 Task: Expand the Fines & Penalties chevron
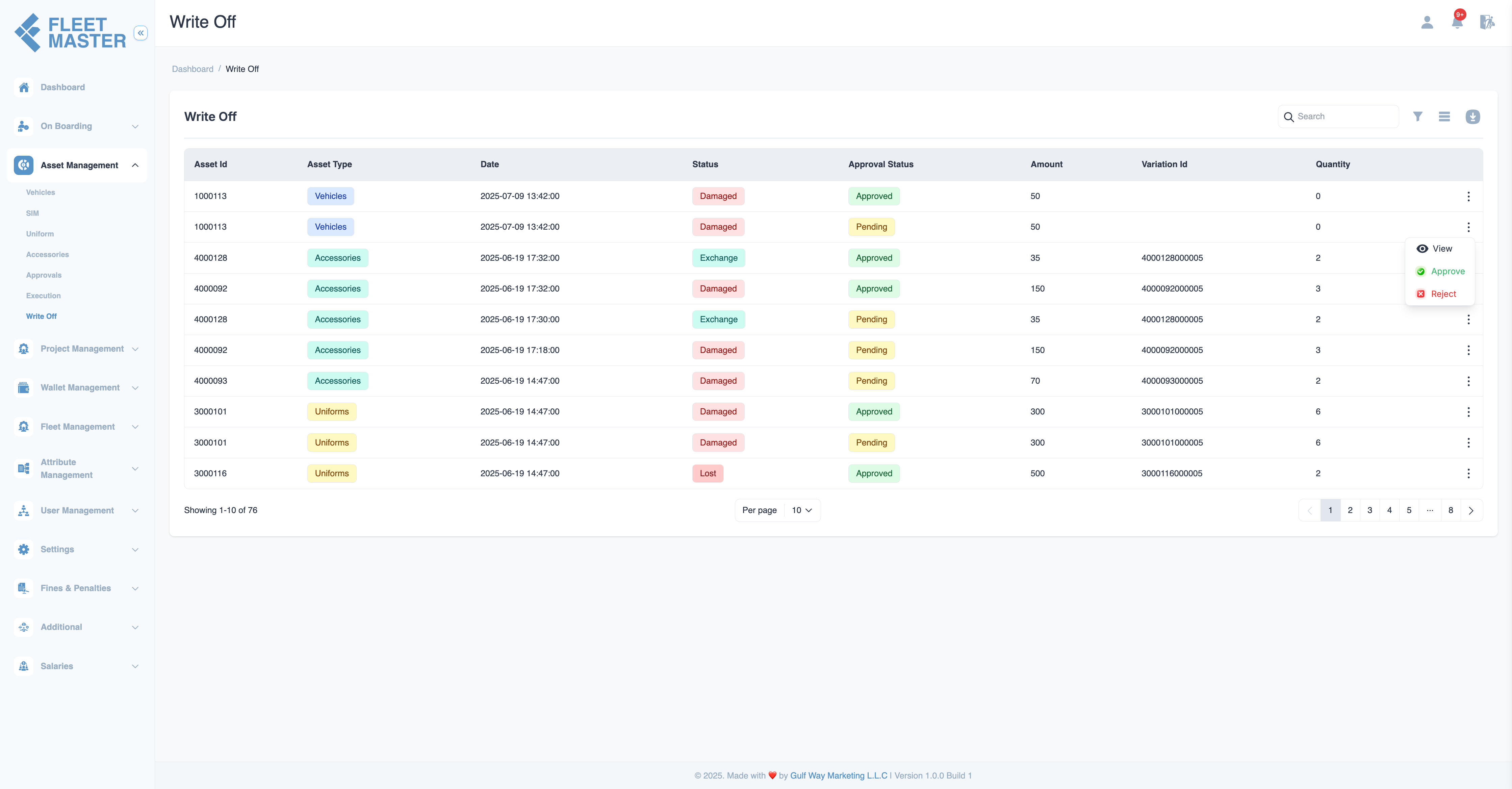point(135,588)
